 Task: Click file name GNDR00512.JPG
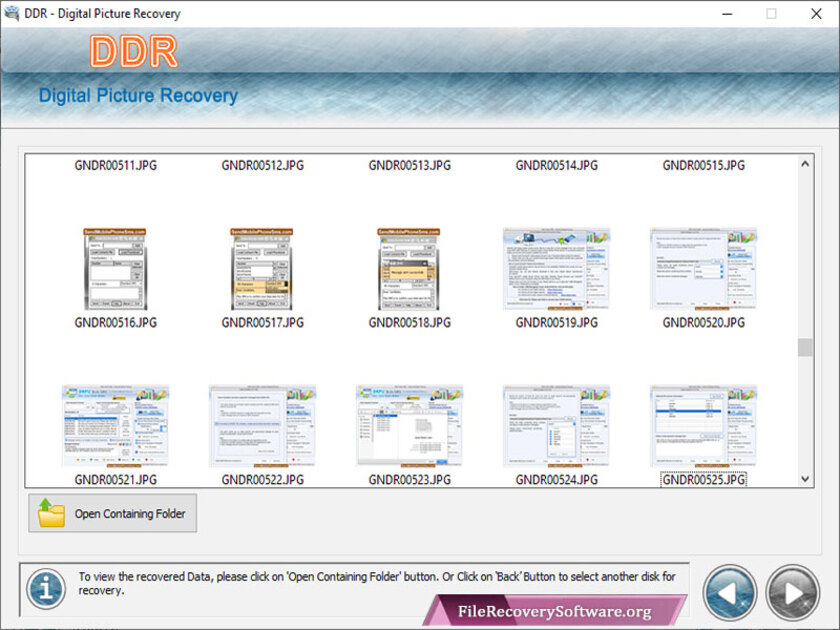click(262, 166)
